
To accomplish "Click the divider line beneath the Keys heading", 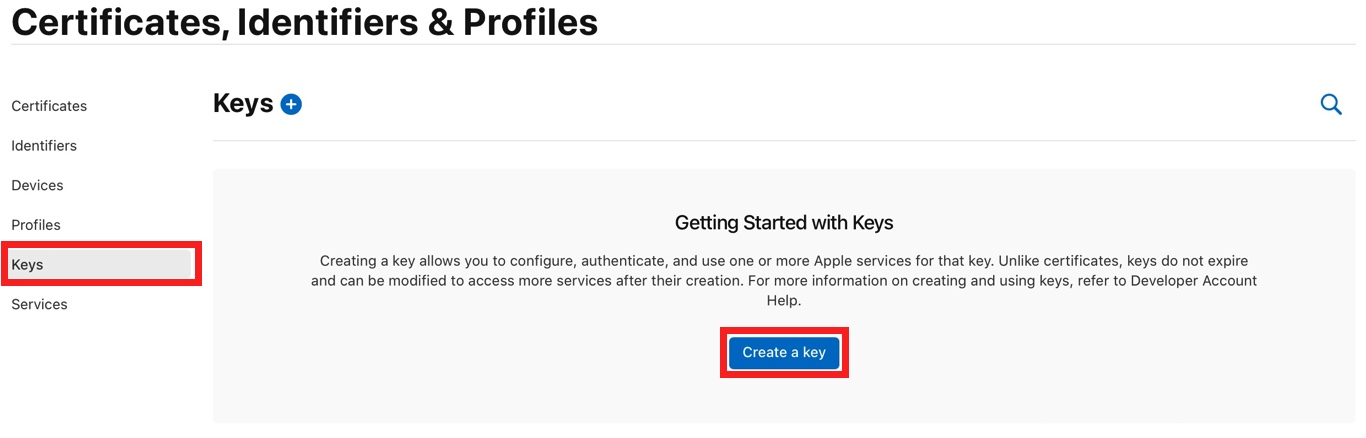I will coord(784,140).
